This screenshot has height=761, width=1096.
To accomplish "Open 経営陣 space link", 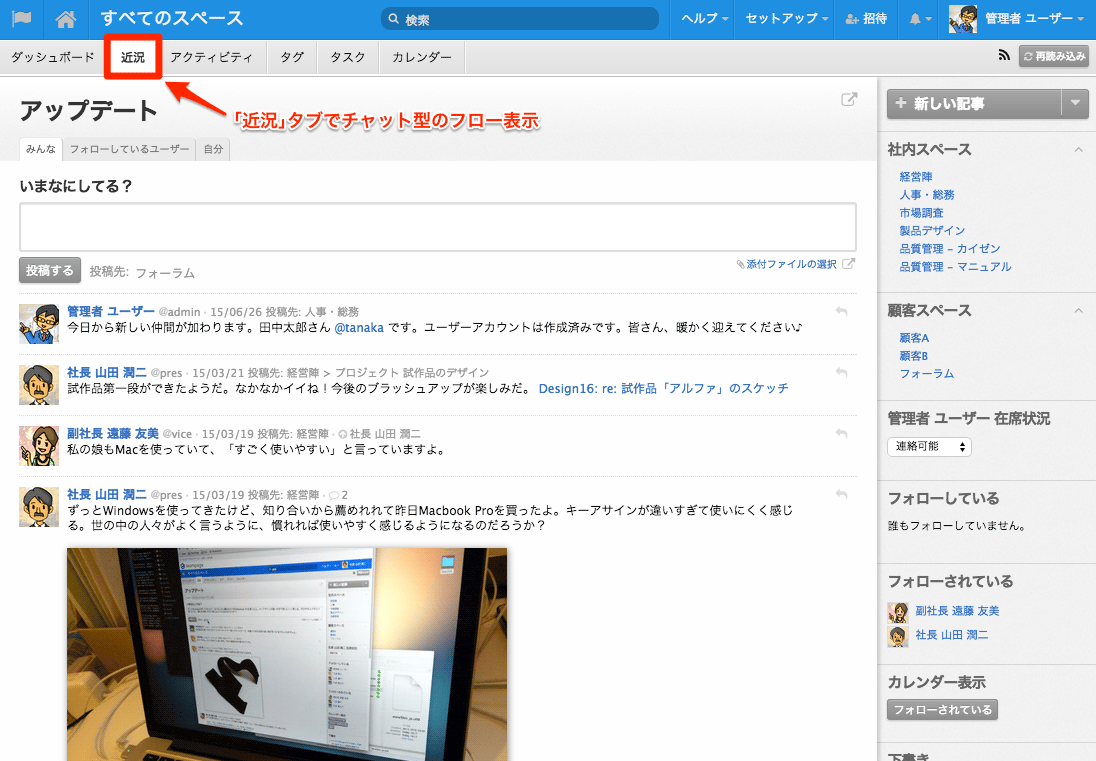I will click(x=916, y=177).
